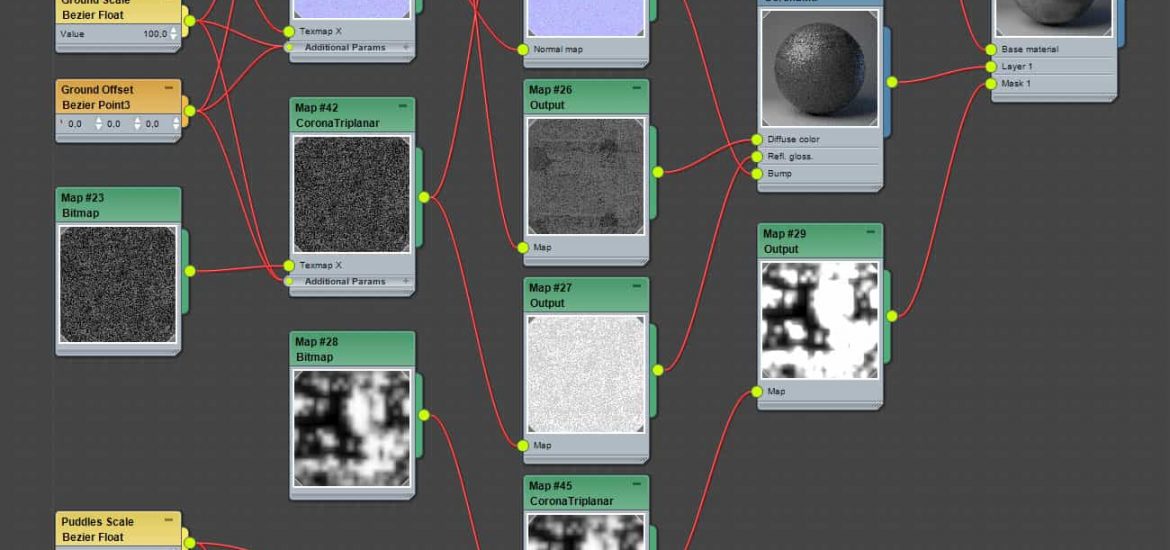Click the Refl. gloss. input socket

tap(757, 156)
